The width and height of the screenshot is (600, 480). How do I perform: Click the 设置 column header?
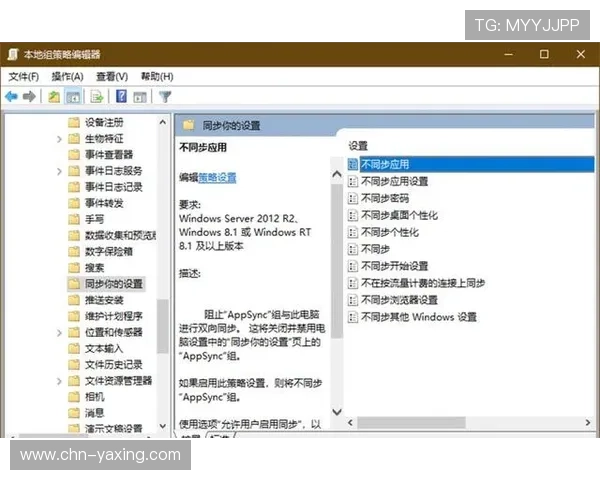click(358, 146)
